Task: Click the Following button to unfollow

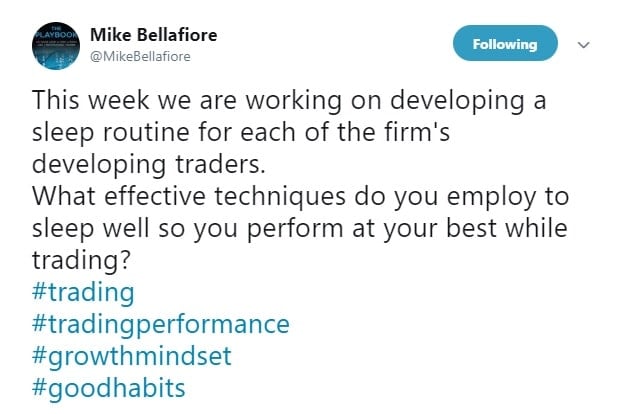Action: (x=505, y=43)
